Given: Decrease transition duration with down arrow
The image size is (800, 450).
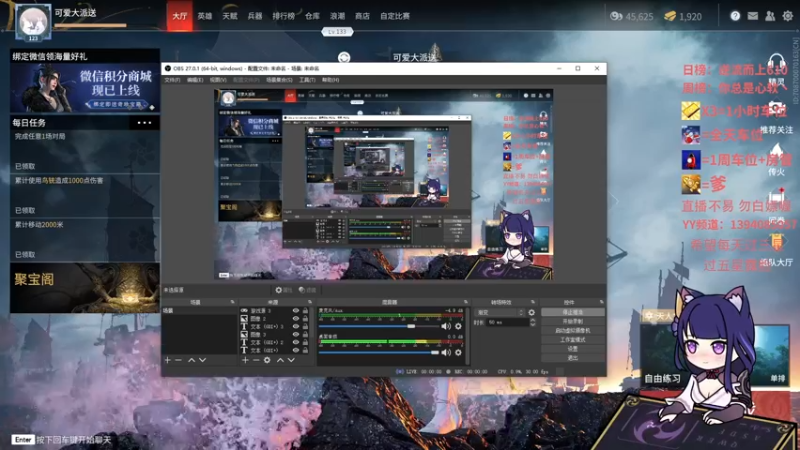Looking at the screenshot, I should click(x=533, y=324).
